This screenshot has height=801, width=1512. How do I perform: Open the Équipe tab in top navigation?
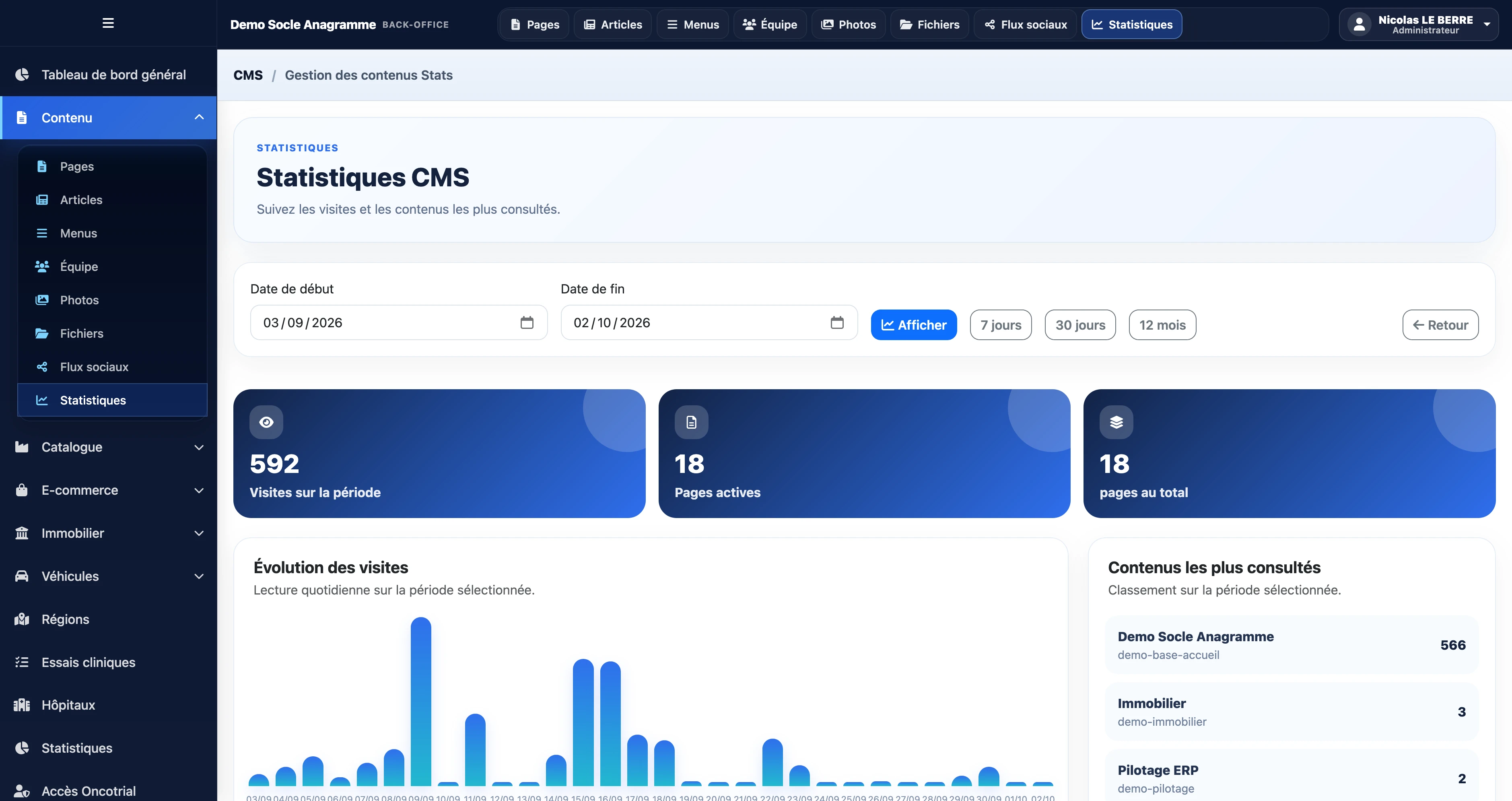770,25
